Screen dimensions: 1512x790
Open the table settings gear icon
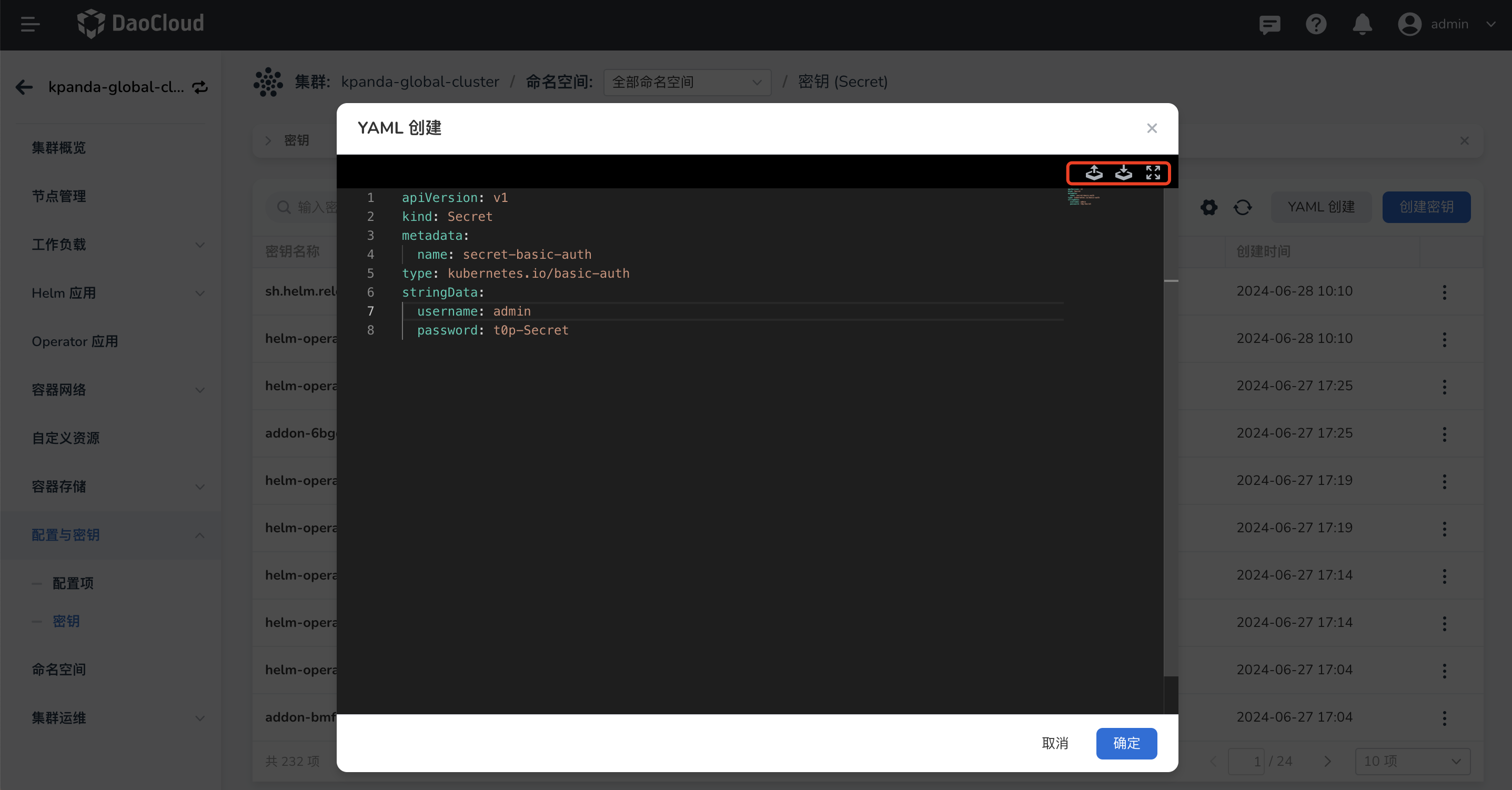(1208, 207)
